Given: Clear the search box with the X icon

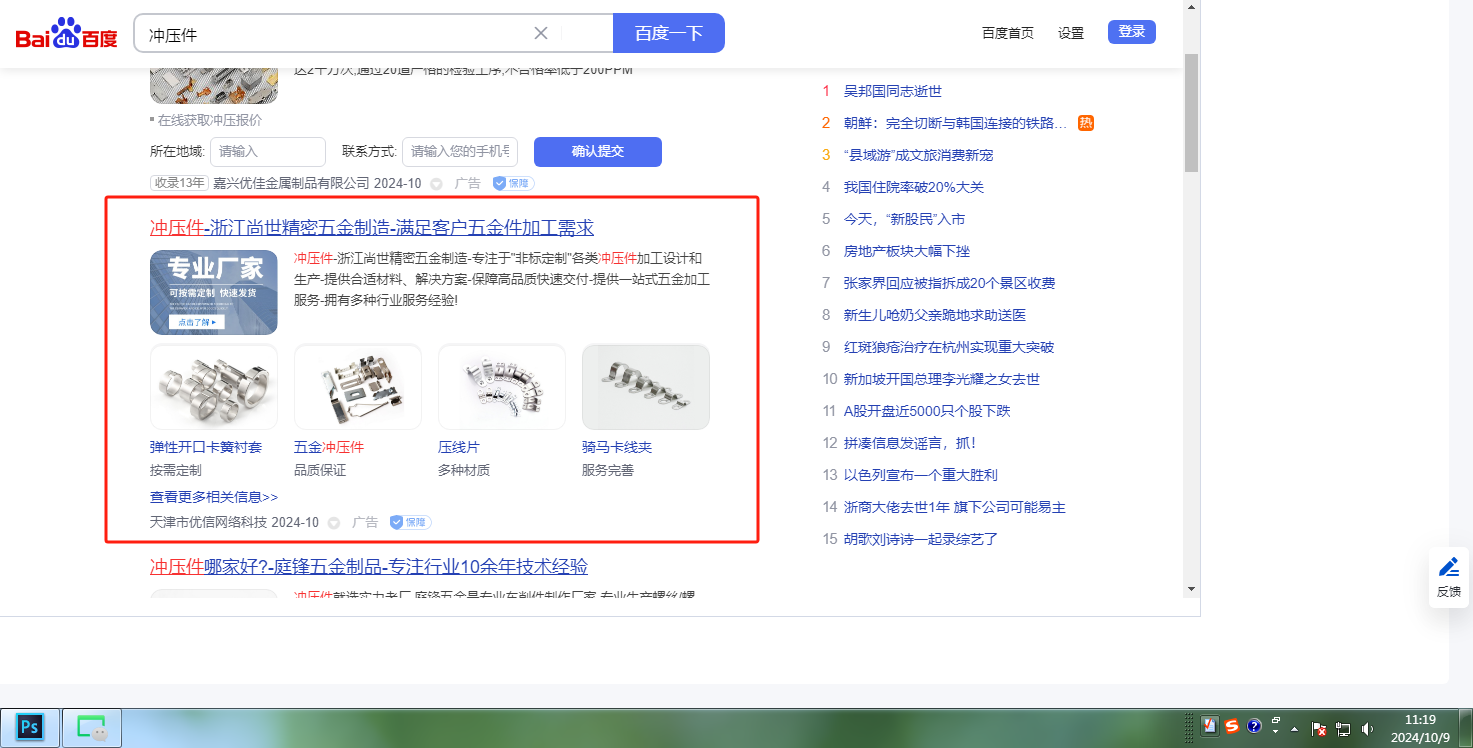Looking at the screenshot, I should click(541, 33).
